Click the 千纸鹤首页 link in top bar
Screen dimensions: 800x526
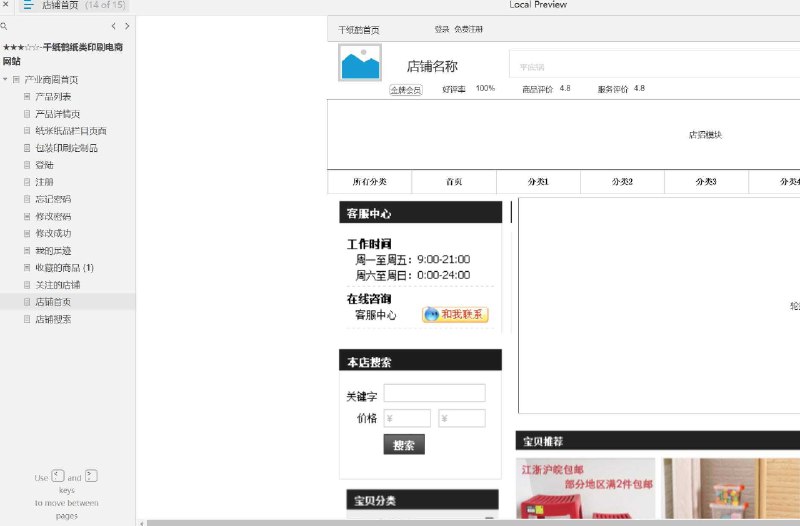359,30
